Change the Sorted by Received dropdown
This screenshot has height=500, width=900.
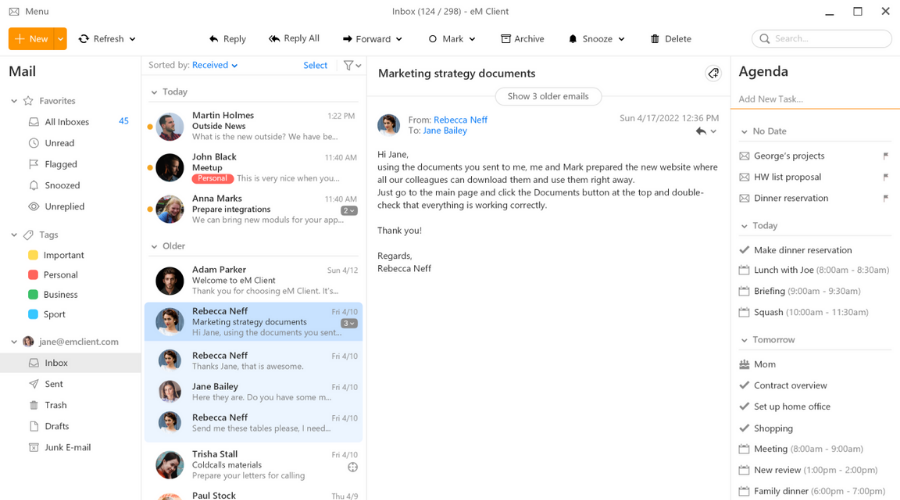tap(215, 65)
